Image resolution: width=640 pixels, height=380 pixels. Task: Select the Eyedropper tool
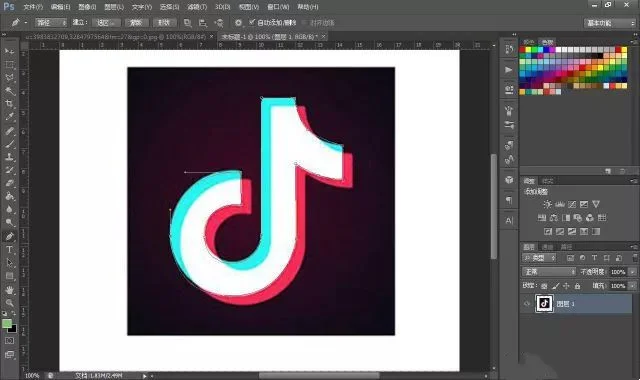click(9, 117)
